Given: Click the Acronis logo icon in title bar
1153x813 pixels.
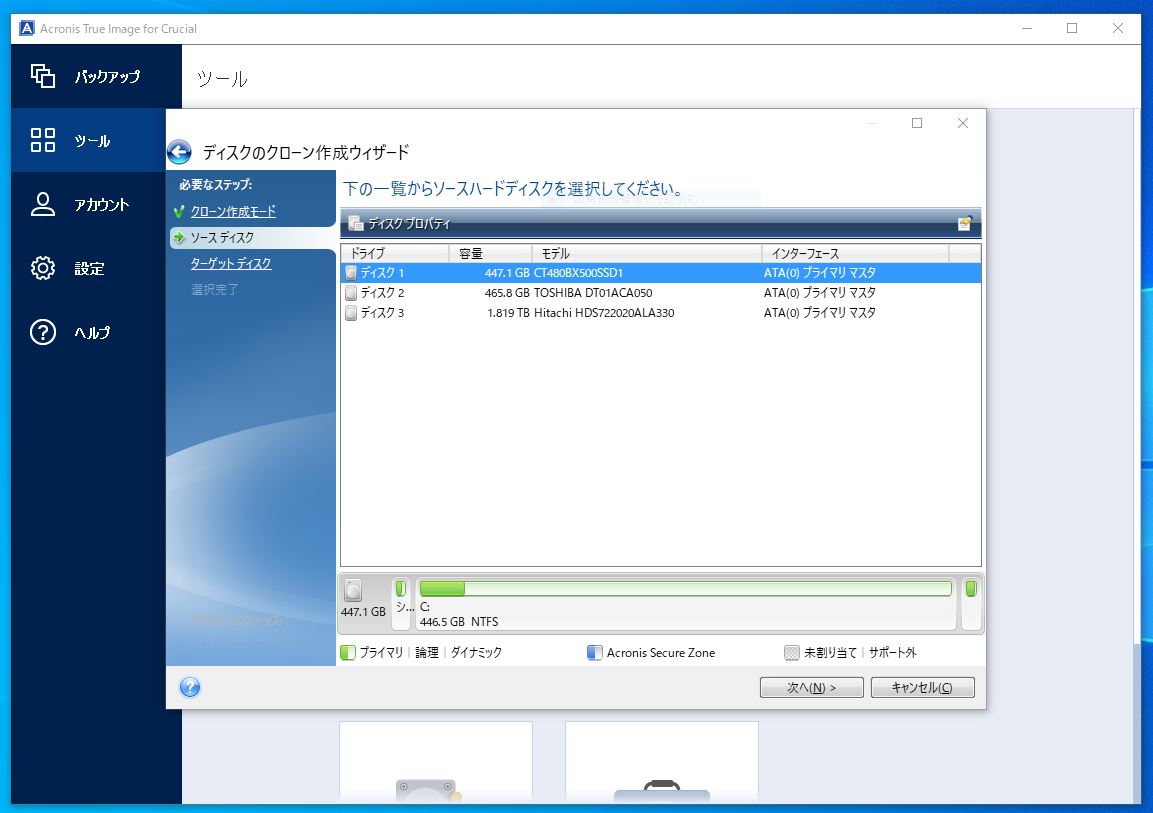Looking at the screenshot, I should coord(27,29).
